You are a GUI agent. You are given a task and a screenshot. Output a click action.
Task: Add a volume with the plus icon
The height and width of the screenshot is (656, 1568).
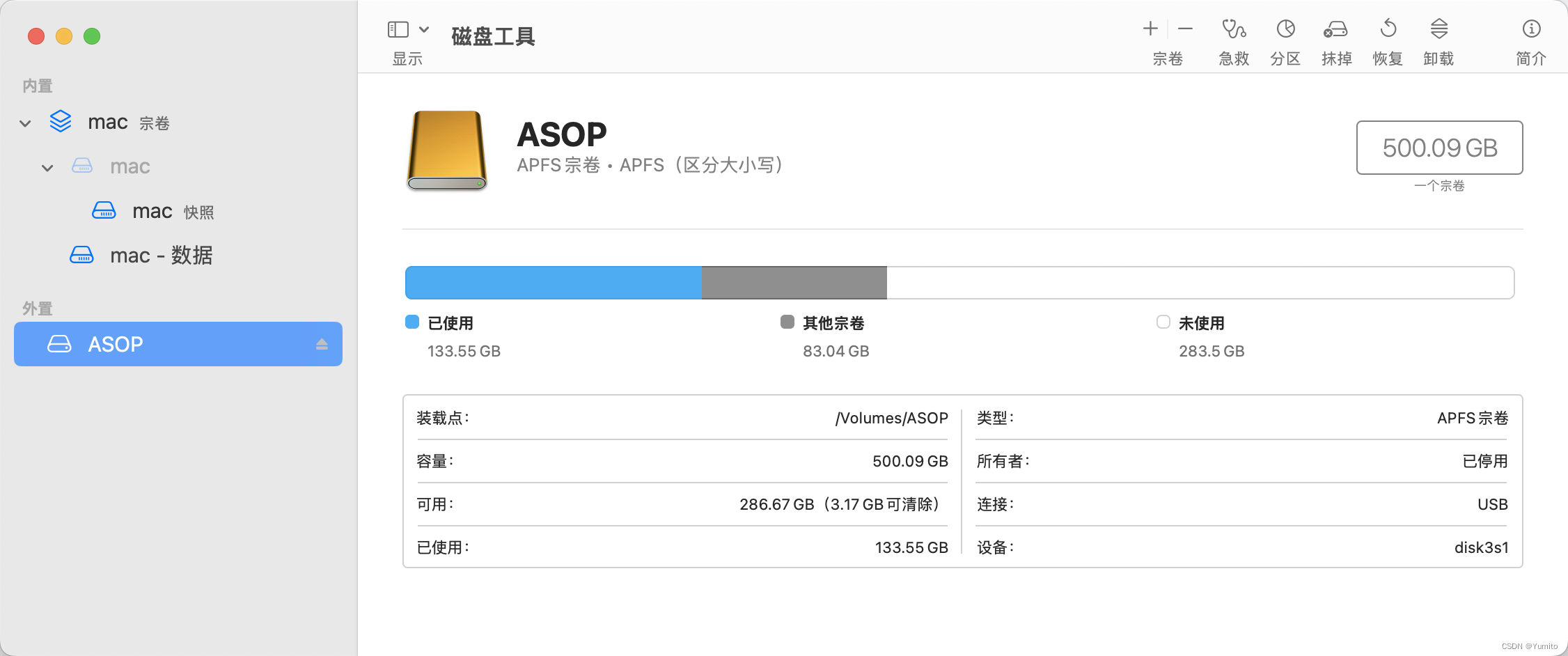(x=1150, y=29)
